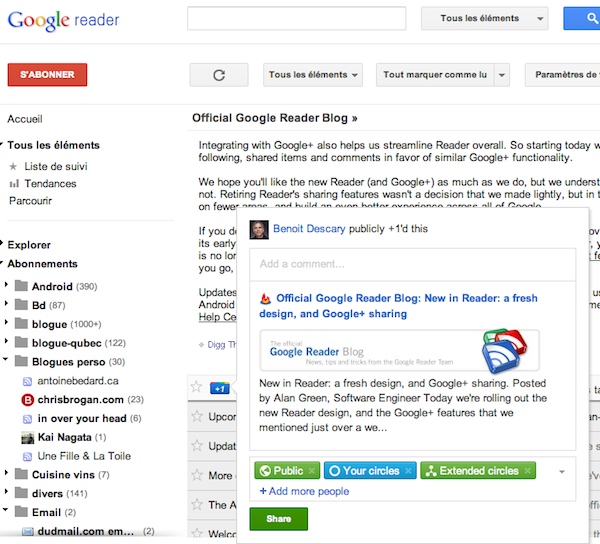Click the dudmail.com envelope icon

click(x=28, y=531)
